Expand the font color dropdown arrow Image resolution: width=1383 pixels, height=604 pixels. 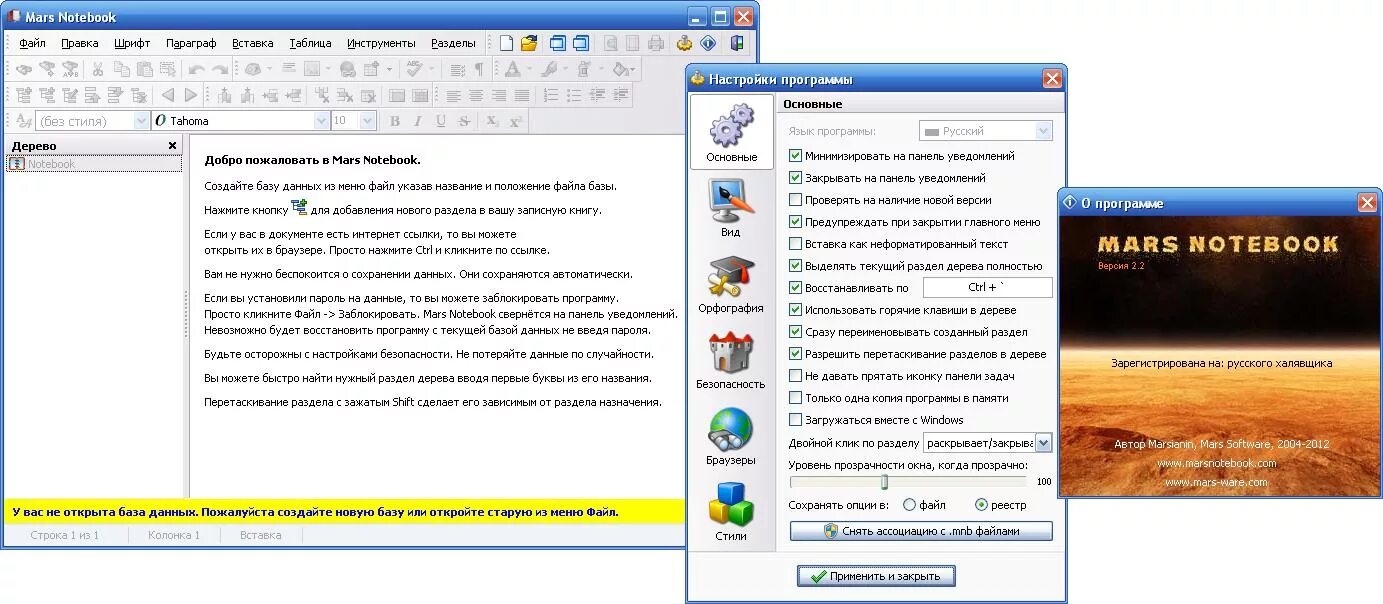click(x=528, y=69)
